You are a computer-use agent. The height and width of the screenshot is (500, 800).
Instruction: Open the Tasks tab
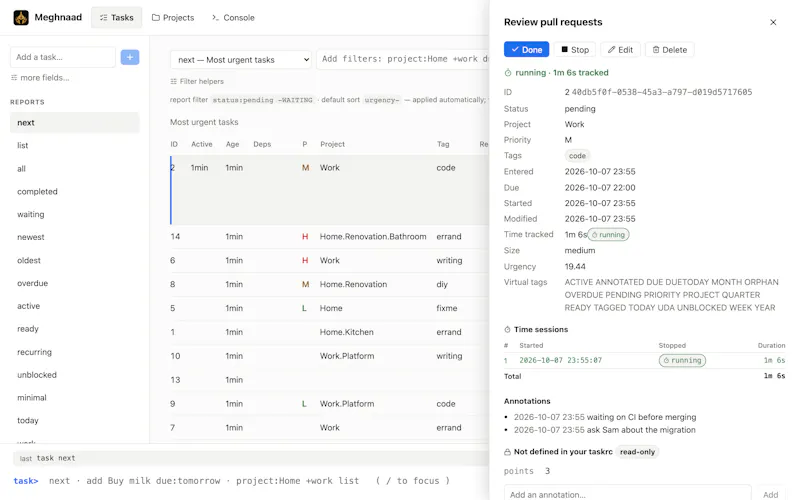(x=116, y=17)
